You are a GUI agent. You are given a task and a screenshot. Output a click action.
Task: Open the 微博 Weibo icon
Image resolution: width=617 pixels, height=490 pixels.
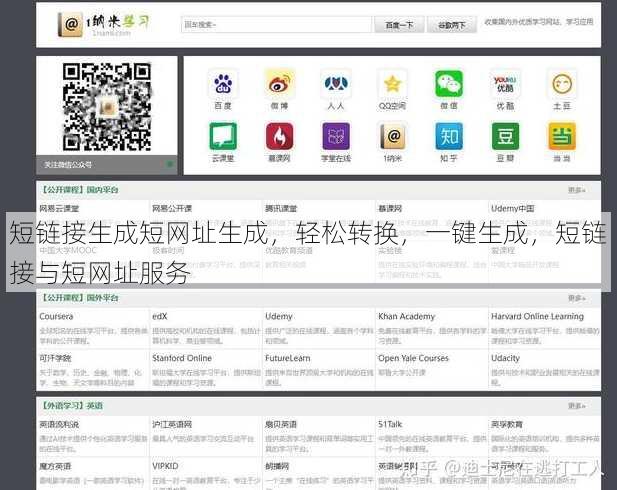(279, 83)
